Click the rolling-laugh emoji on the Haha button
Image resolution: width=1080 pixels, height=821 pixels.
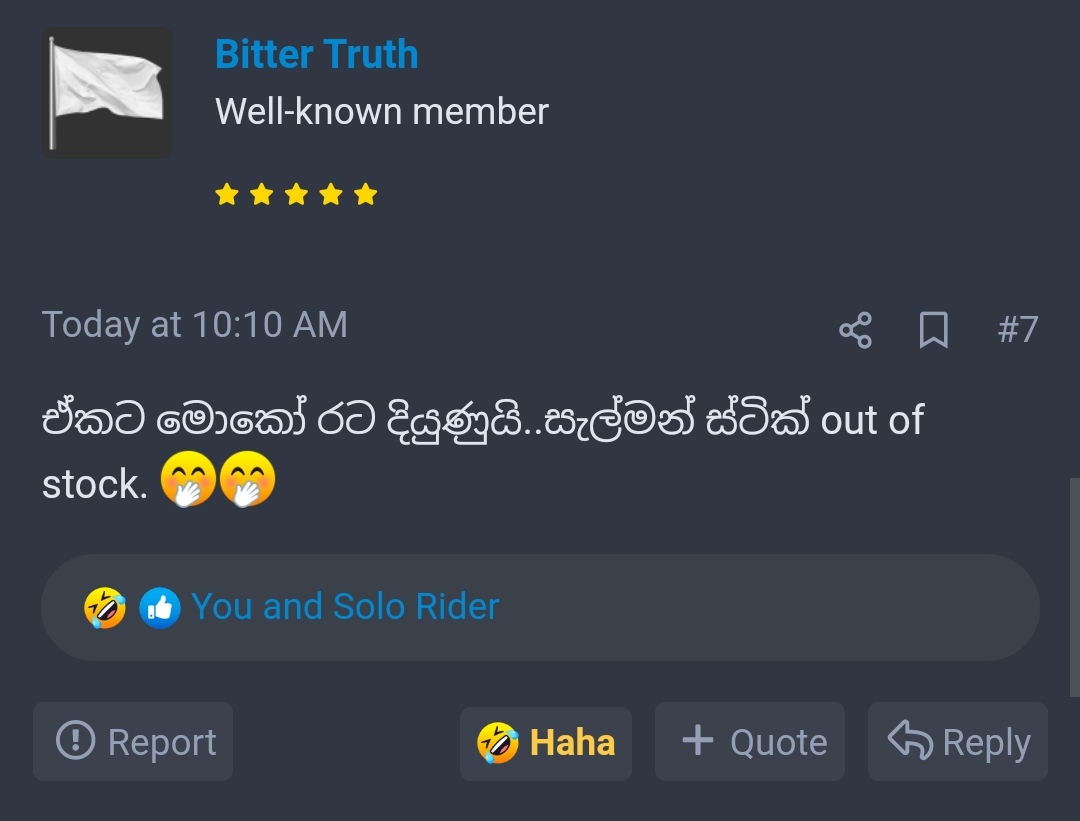[497, 743]
